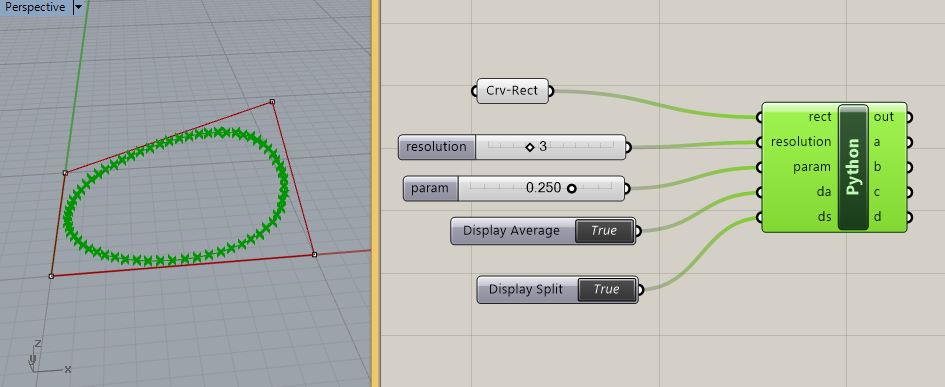Screen dimensions: 945x387
Task: Click the Python da input
Action: point(824,192)
